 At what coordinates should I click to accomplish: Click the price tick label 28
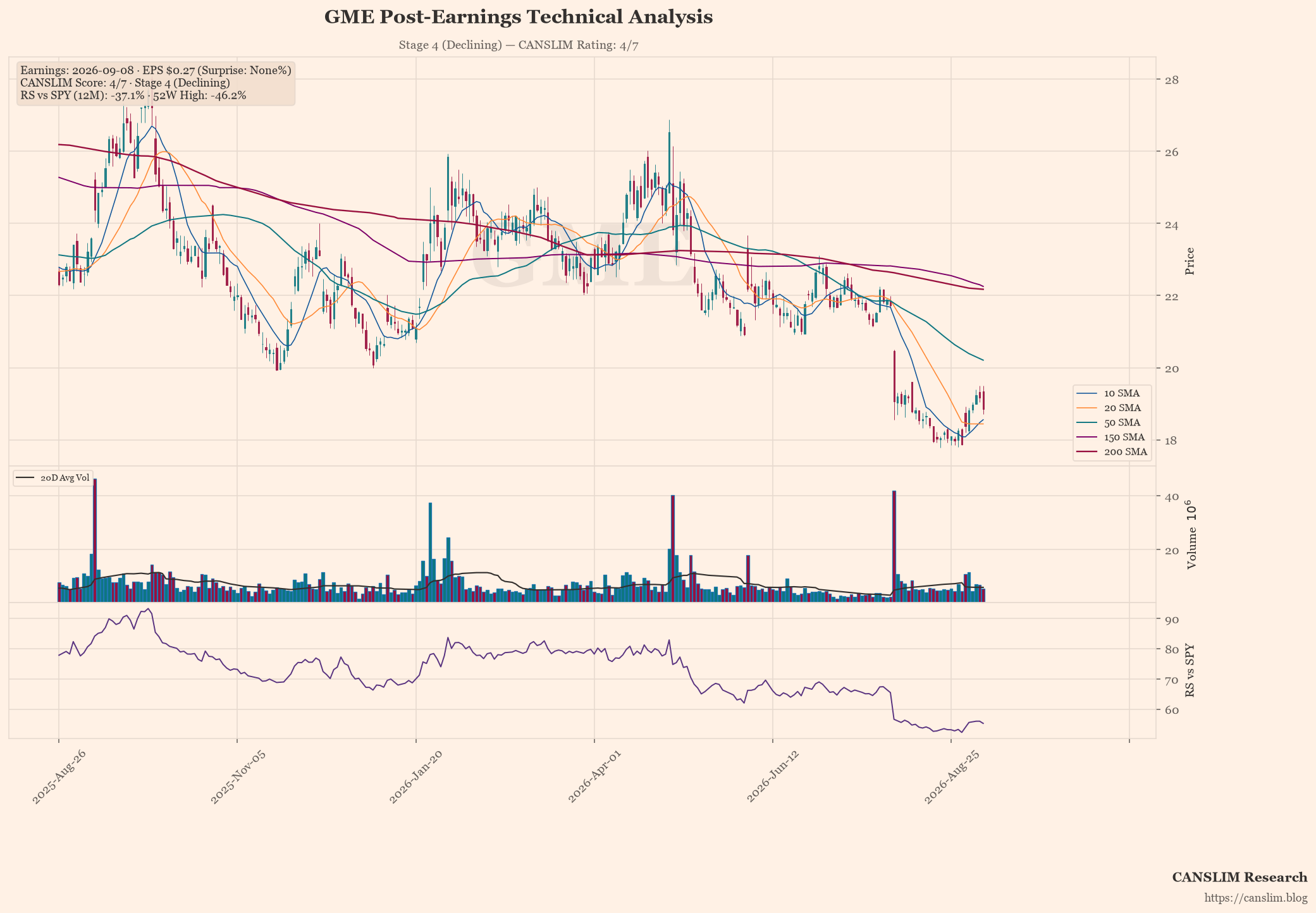[1171, 80]
